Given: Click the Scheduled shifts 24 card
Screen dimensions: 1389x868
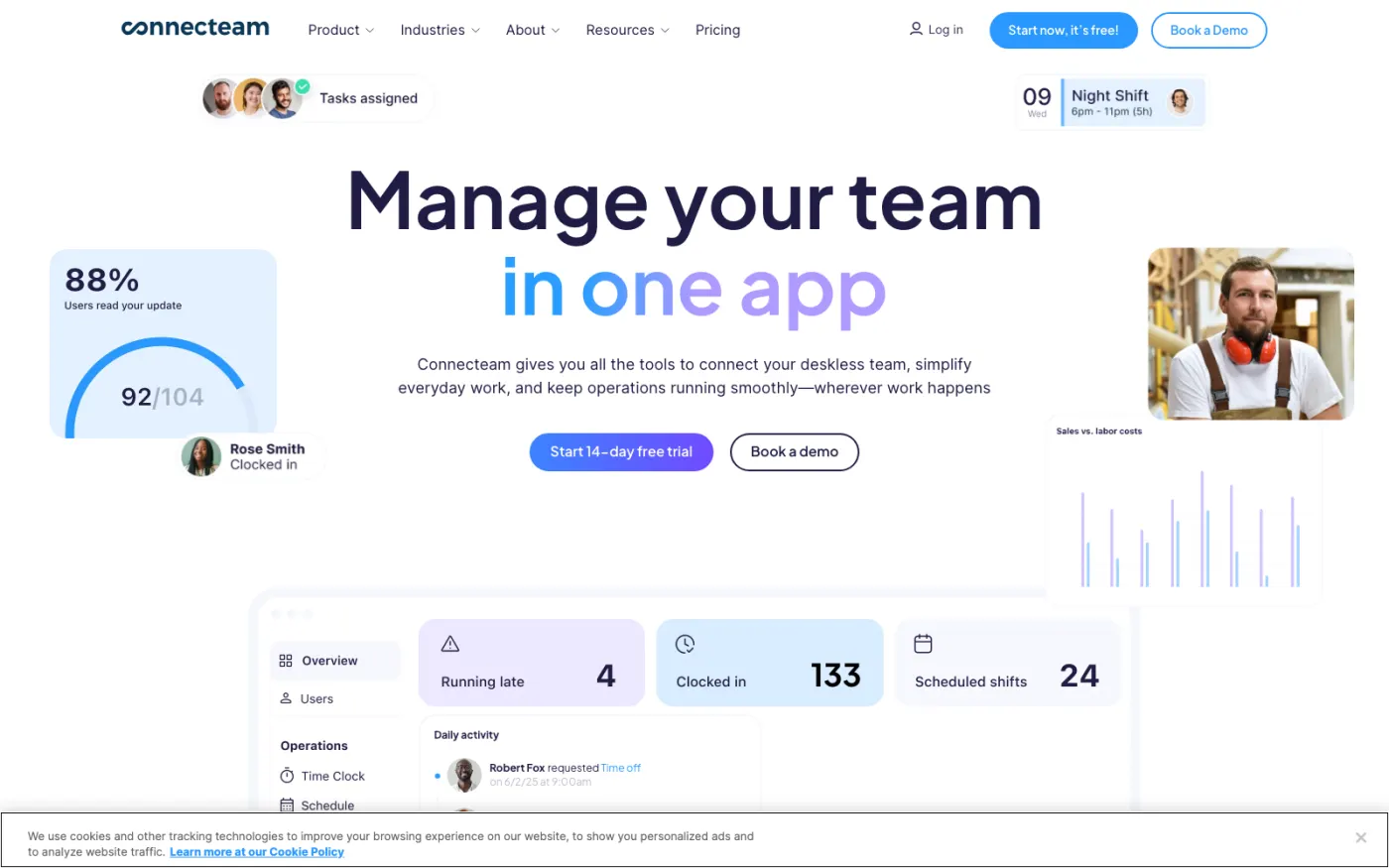Looking at the screenshot, I should point(1008,663).
